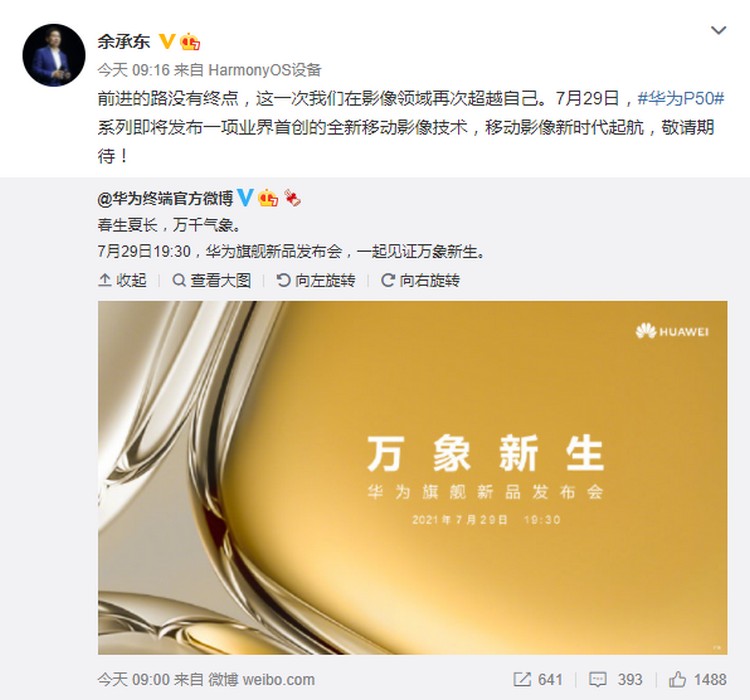Screen dimensions: 750x700
Task: Click the repost icon showing 641
Action: (x=538, y=679)
